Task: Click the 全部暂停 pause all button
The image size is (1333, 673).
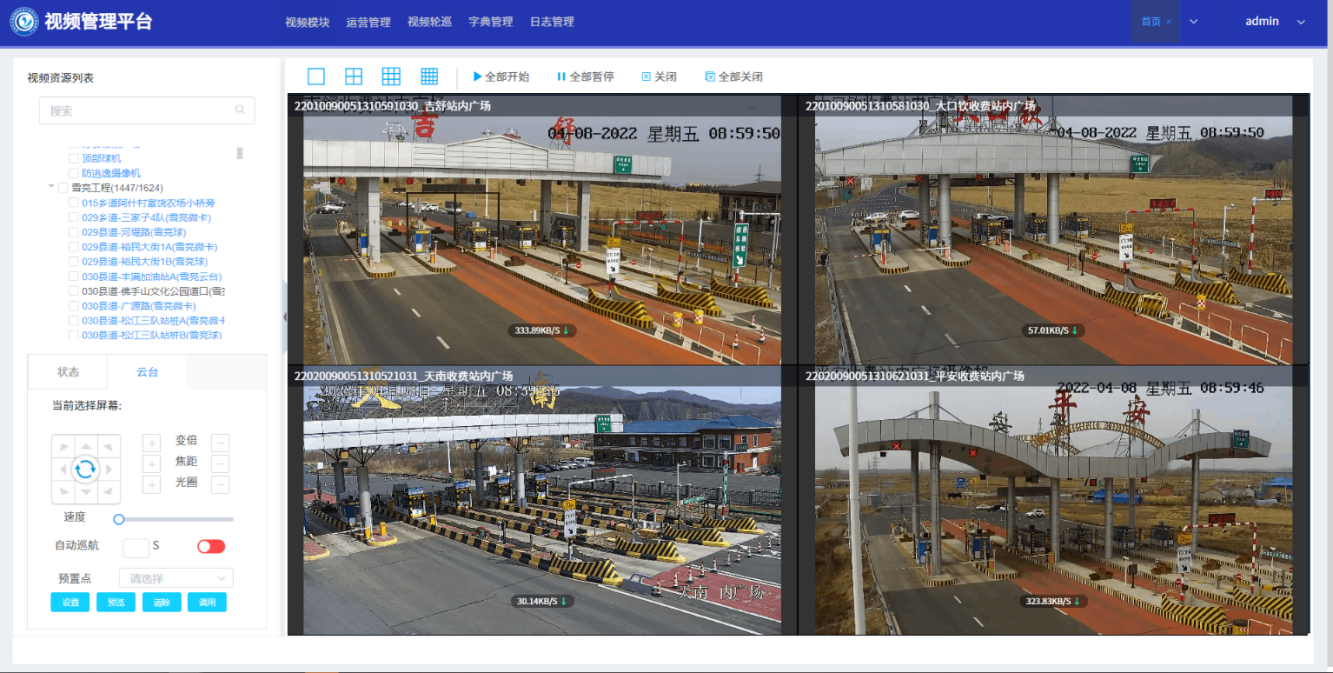Action: [585, 77]
